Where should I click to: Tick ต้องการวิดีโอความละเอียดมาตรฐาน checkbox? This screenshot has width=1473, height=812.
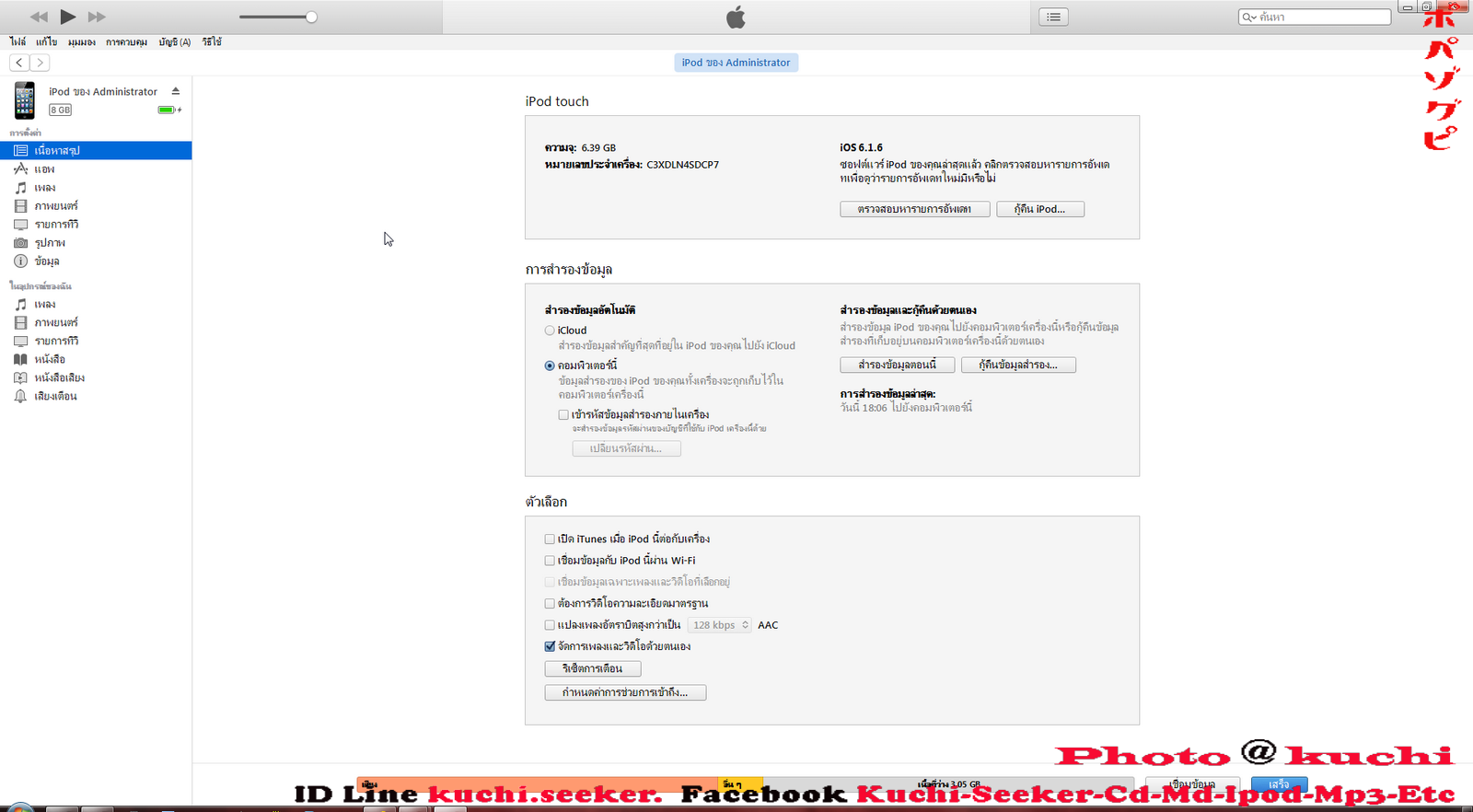pos(550,604)
